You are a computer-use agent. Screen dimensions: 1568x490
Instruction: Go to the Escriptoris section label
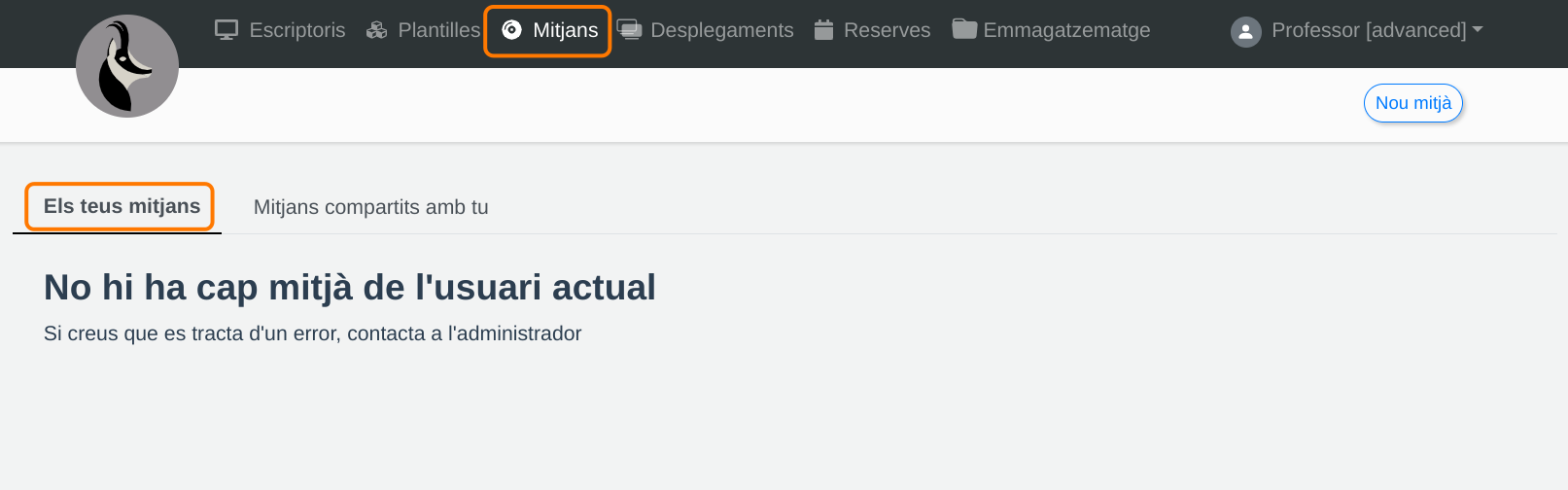pyautogui.click(x=296, y=30)
